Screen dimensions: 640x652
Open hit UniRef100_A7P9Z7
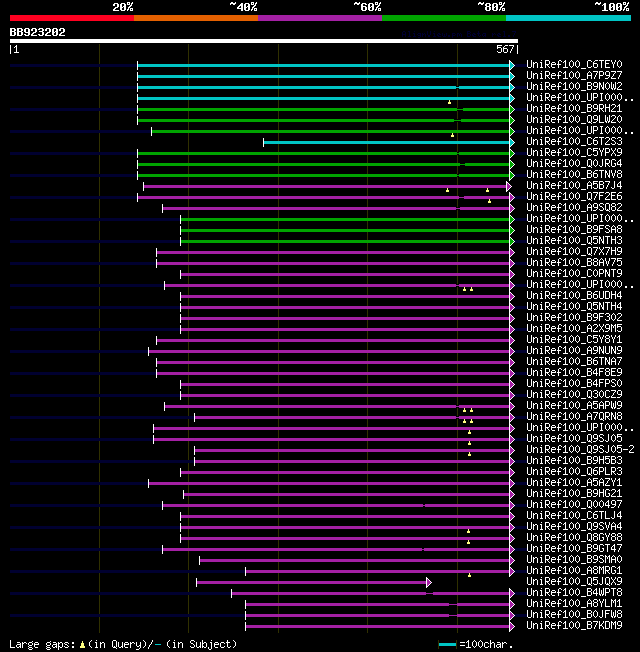[x=574, y=75]
